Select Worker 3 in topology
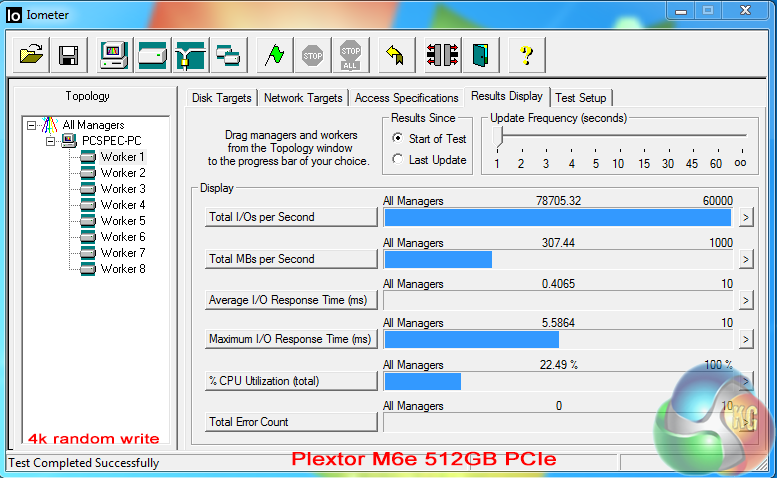This screenshot has height=478, width=777. pos(123,189)
